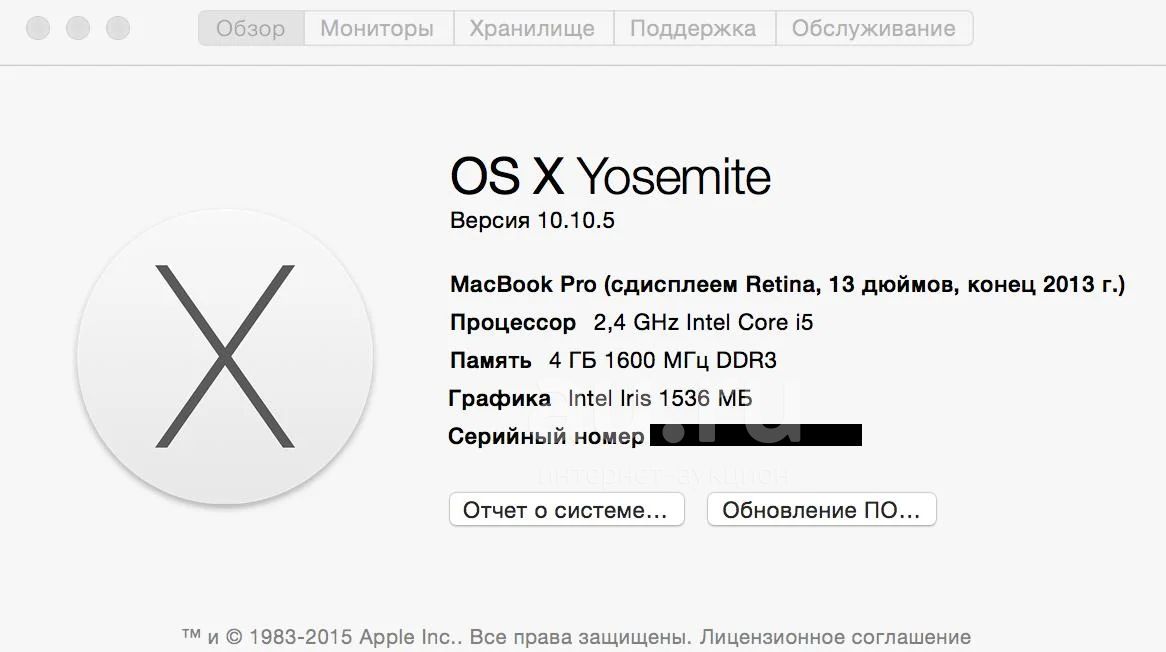1166x652 pixels.
Task: Close the About This Mac window
Action: coord(38,28)
